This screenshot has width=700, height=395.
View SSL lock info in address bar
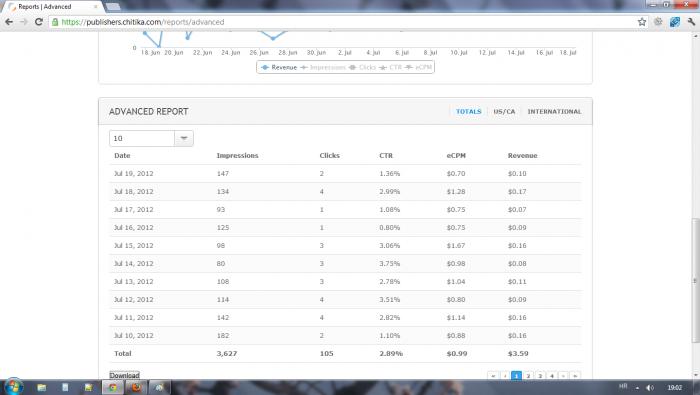click(55, 22)
